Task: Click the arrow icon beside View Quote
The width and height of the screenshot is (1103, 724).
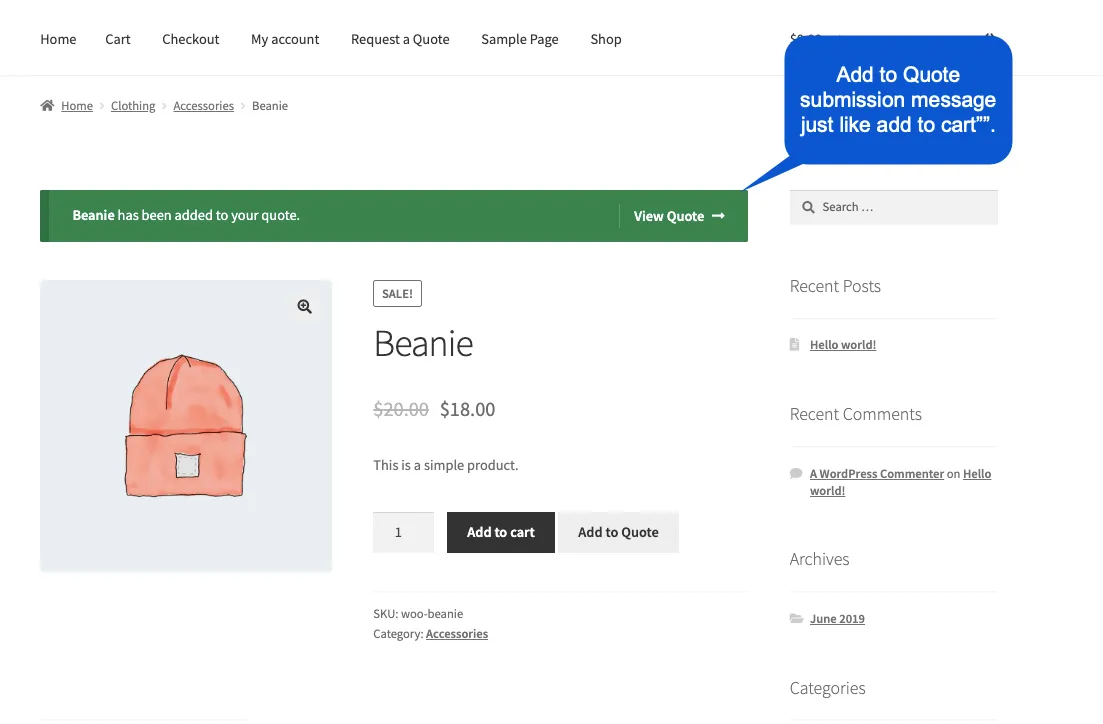Action: [717, 216]
